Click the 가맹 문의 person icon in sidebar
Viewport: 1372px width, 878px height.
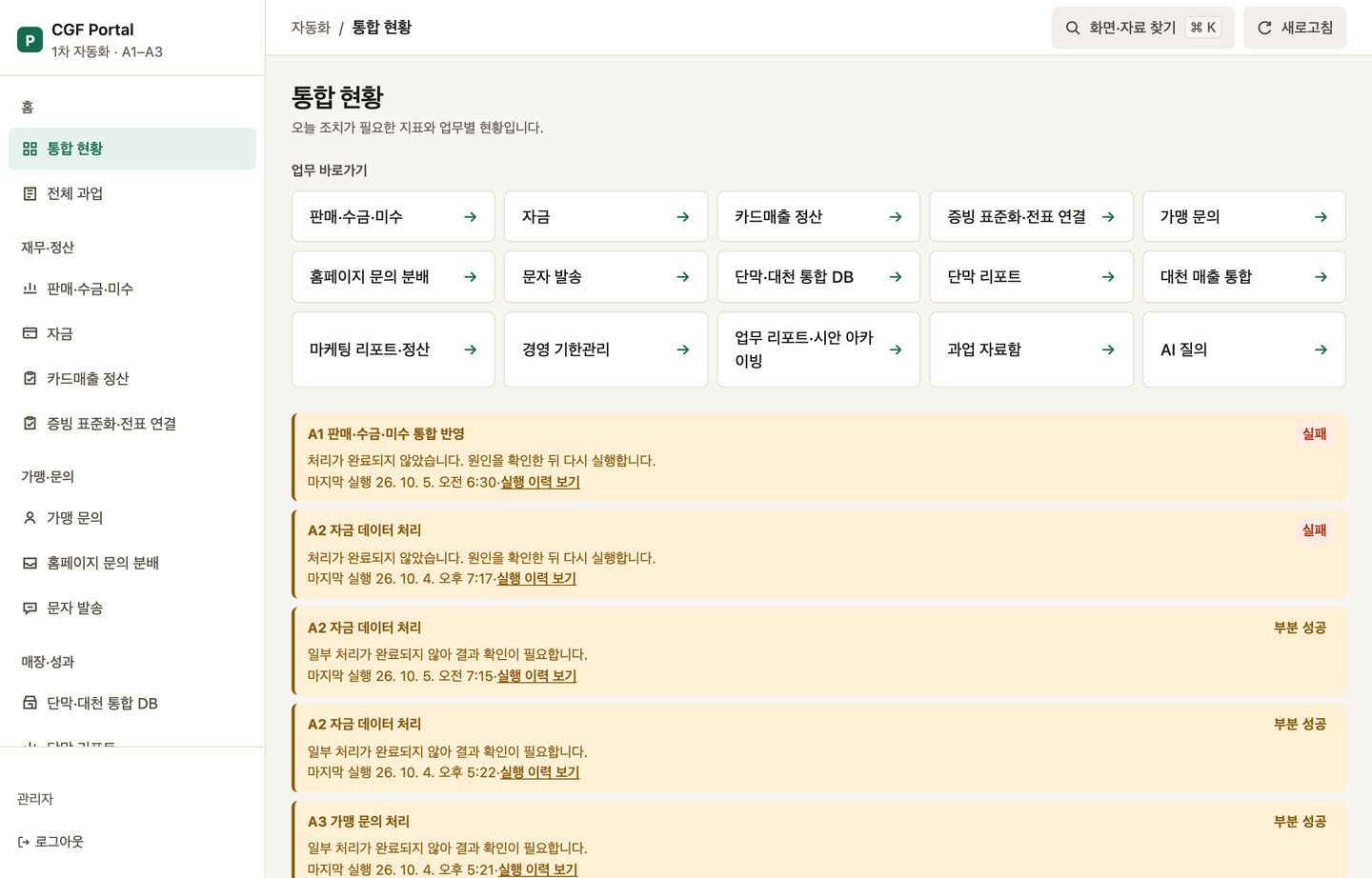[x=30, y=518]
